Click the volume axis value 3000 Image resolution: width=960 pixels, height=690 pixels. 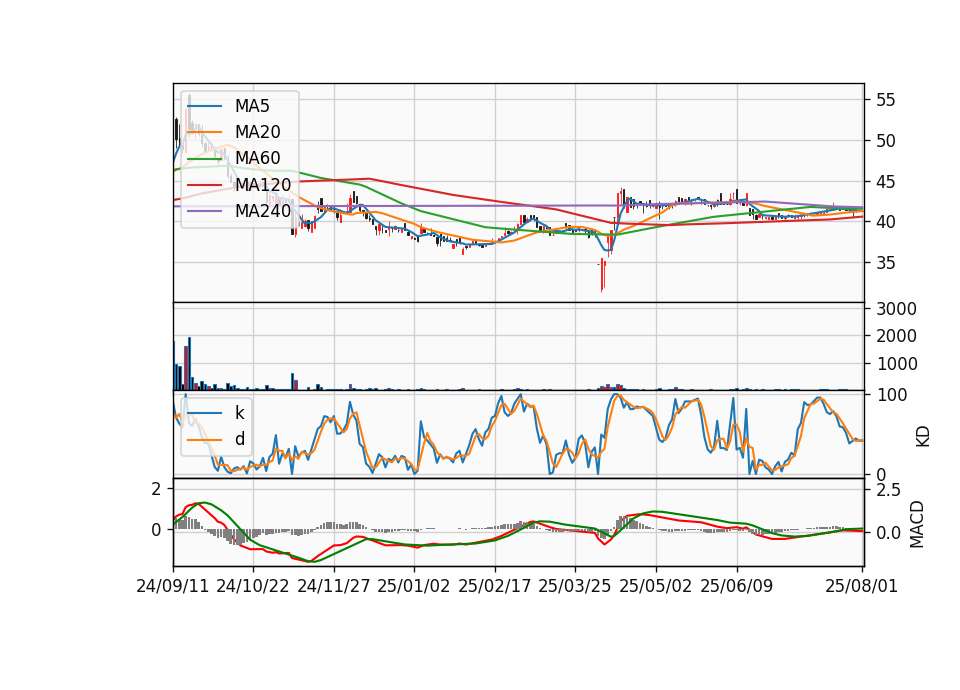tap(896, 309)
